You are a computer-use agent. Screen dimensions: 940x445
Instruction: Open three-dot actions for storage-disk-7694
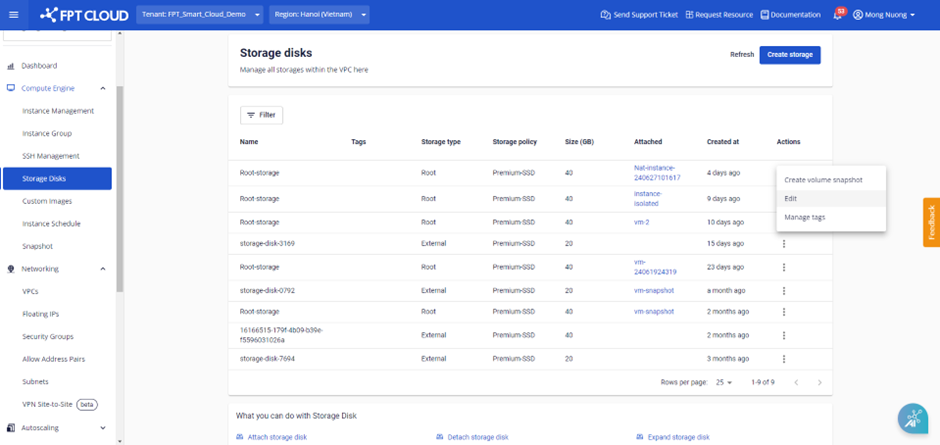click(784, 357)
